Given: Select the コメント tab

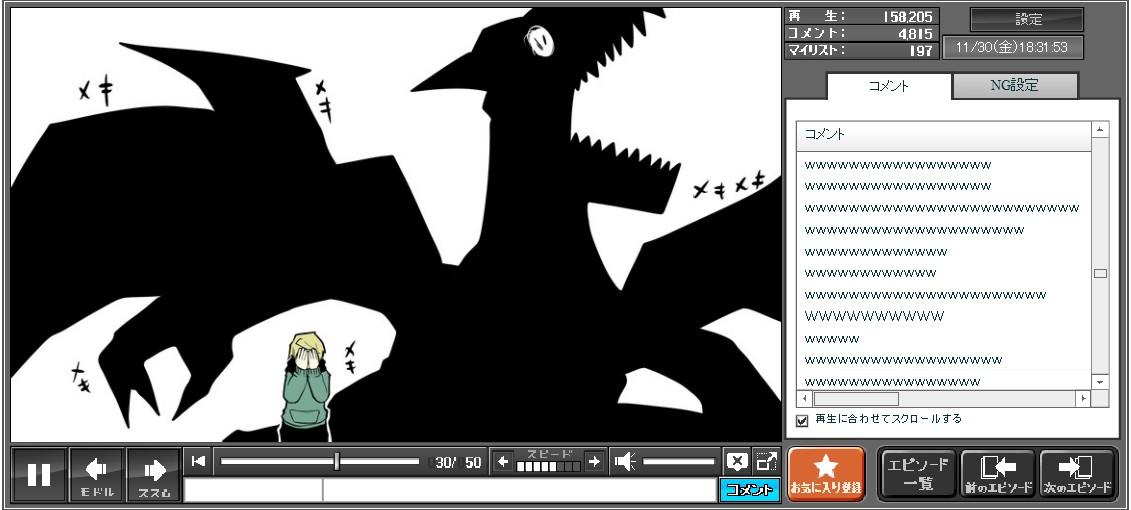Looking at the screenshot, I should coord(888,86).
